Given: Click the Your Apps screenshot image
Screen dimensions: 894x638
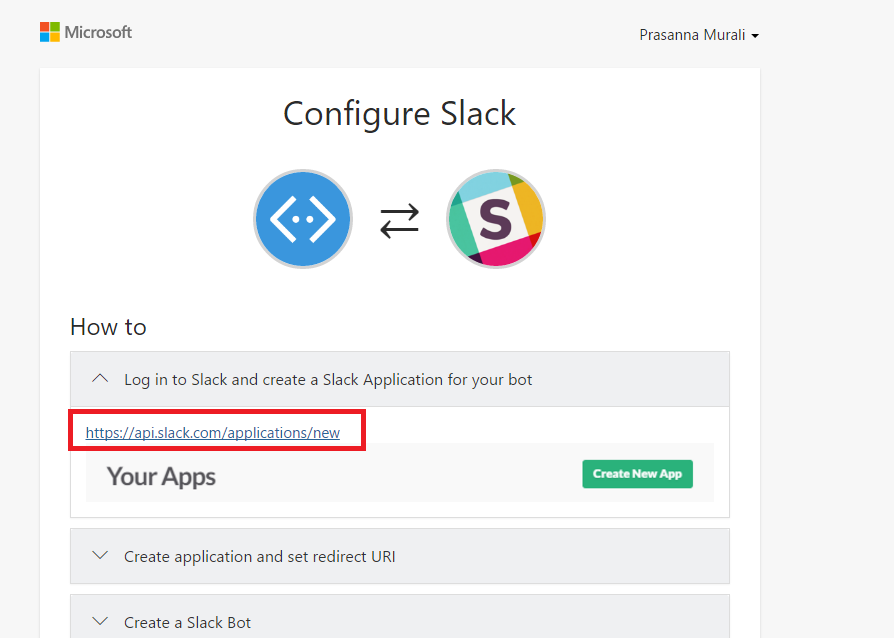Looking at the screenshot, I should 400,473.
